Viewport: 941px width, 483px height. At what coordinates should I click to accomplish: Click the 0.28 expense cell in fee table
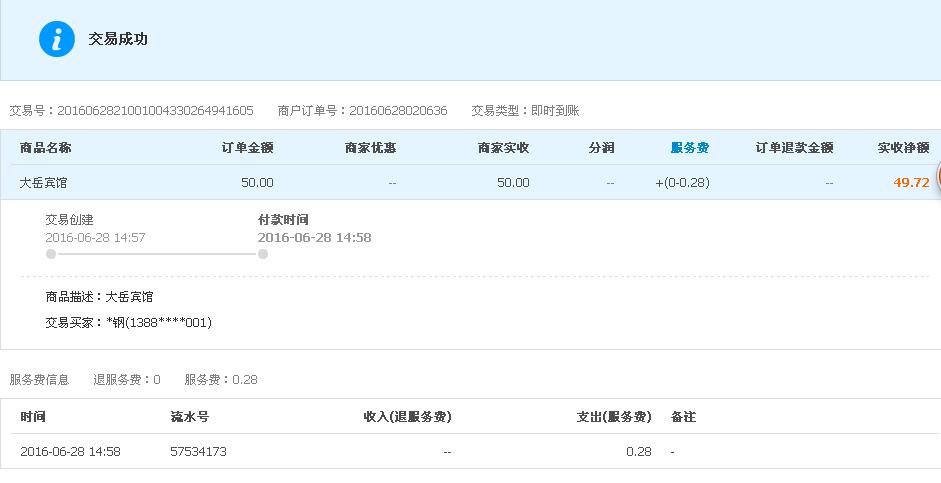[639, 452]
